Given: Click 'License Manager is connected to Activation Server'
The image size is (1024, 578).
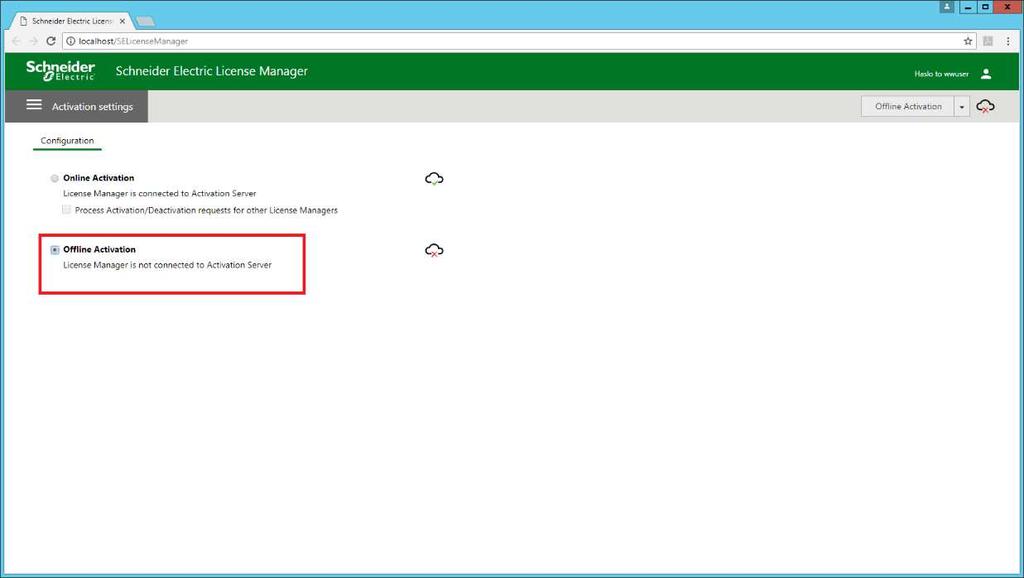Looking at the screenshot, I should 159,193.
